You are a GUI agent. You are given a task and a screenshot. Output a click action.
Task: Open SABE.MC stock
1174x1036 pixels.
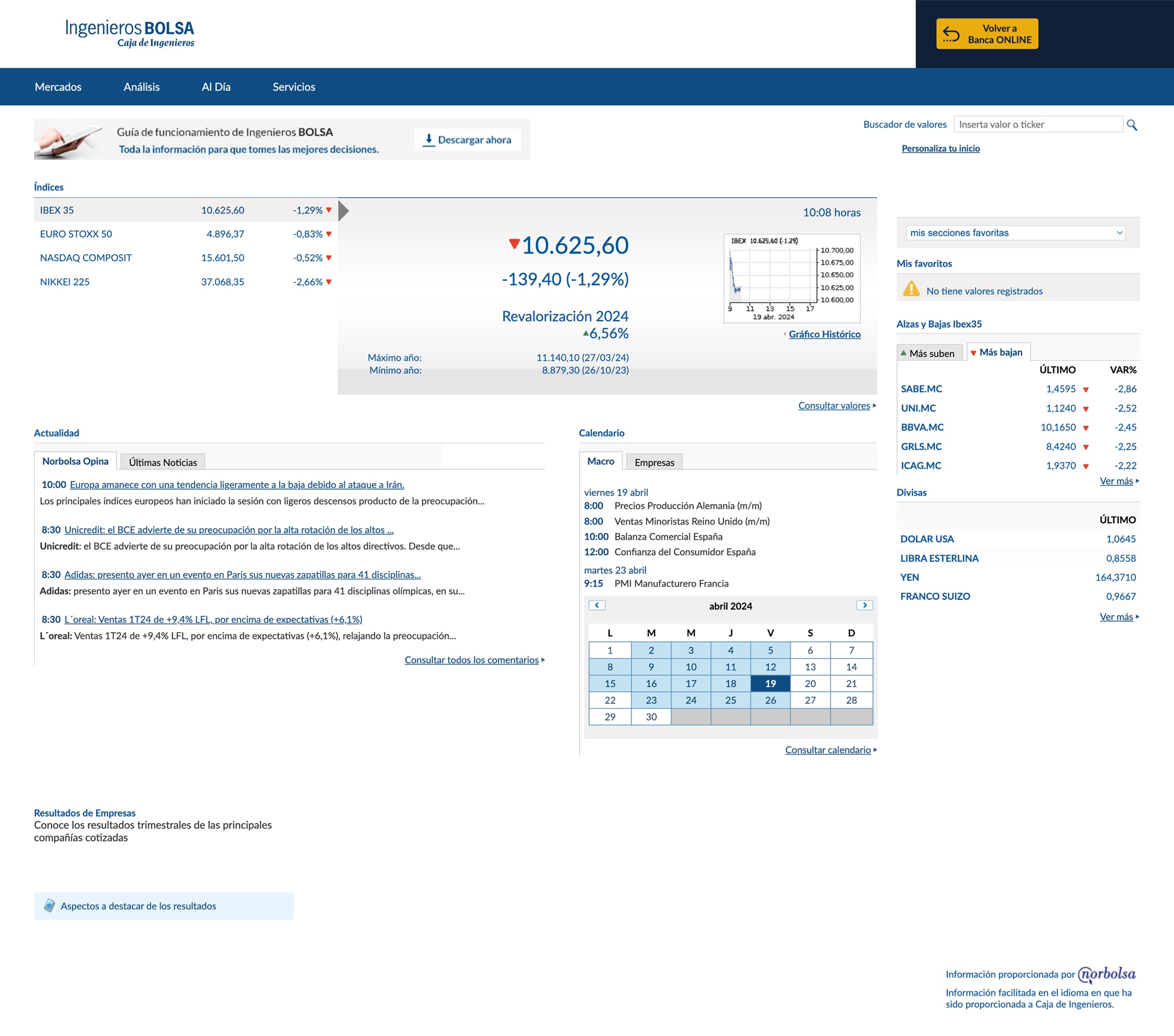(921, 389)
